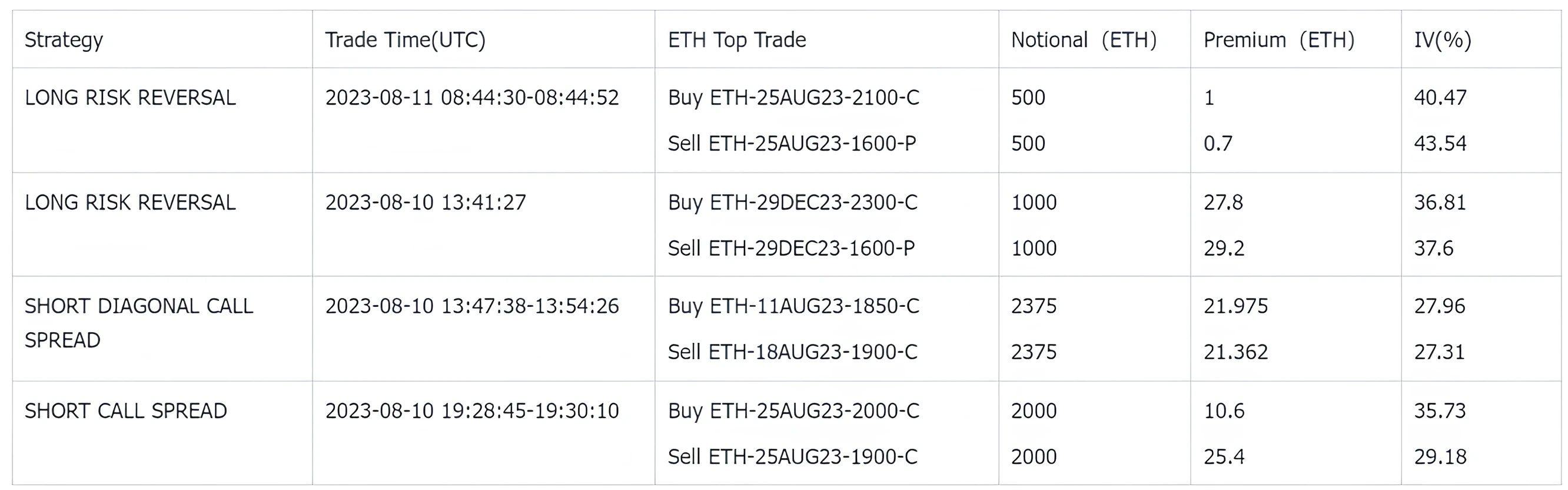Click the Premium (ETH) column header
The width and height of the screenshot is (1568, 490).
[1279, 40]
